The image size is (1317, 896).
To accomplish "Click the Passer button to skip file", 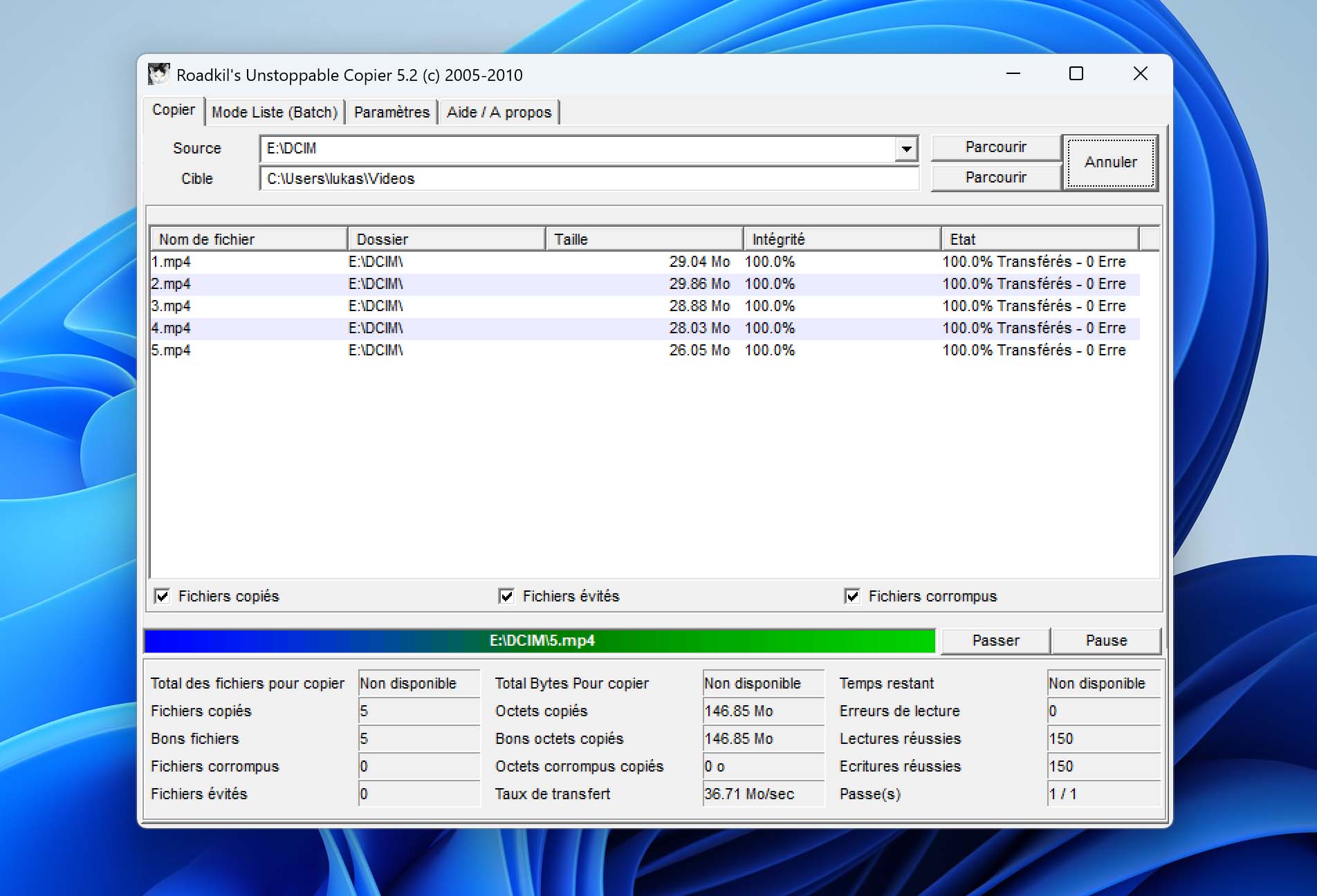I will 995,641.
